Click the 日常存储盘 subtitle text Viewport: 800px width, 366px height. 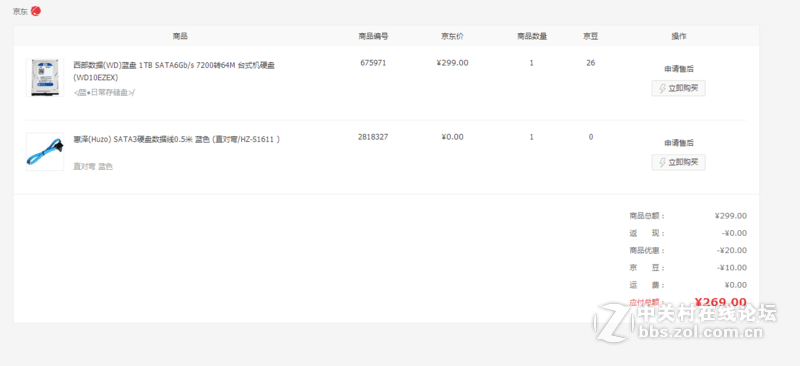coord(104,92)
